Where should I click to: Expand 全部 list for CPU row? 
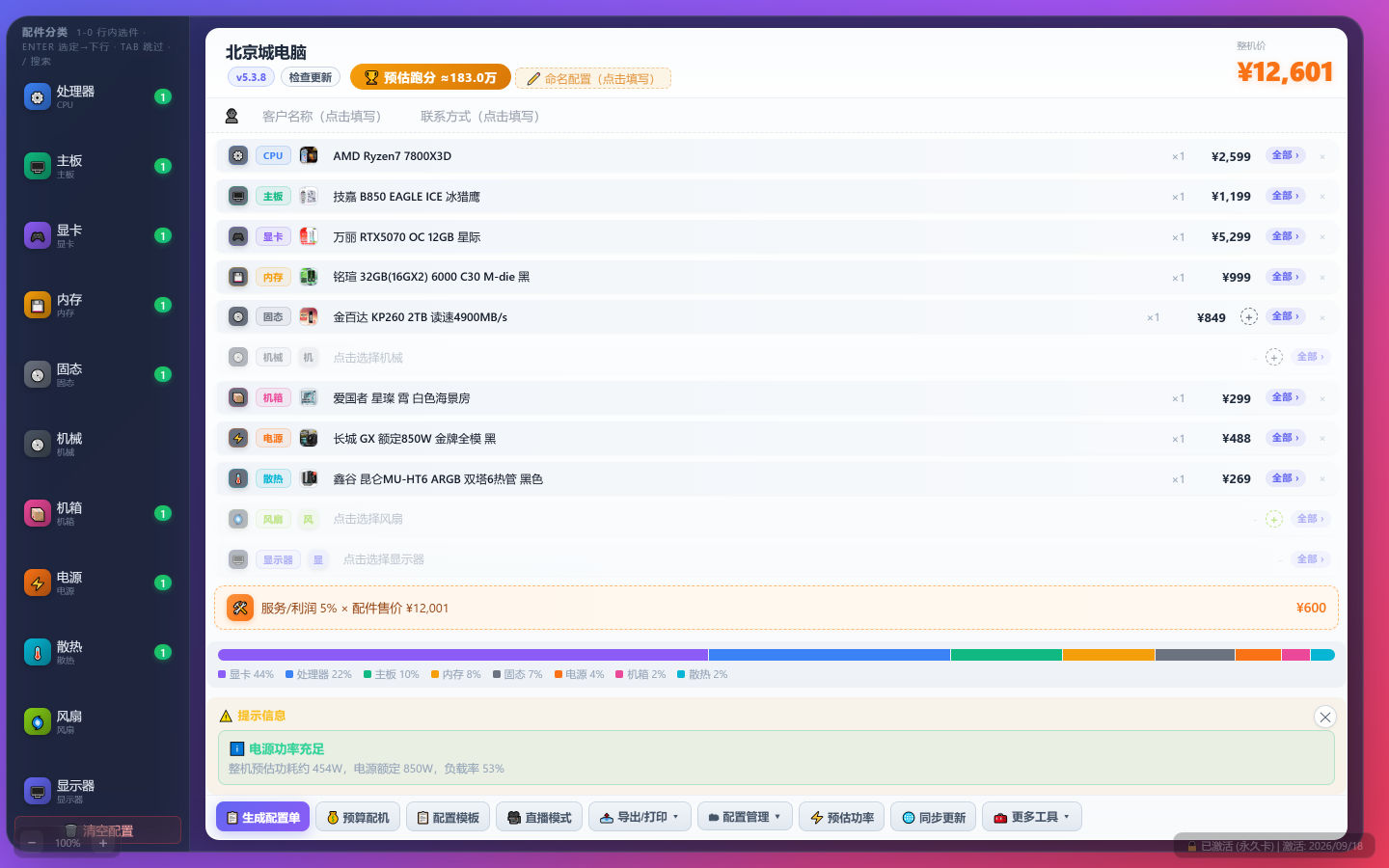point(1286,155)
